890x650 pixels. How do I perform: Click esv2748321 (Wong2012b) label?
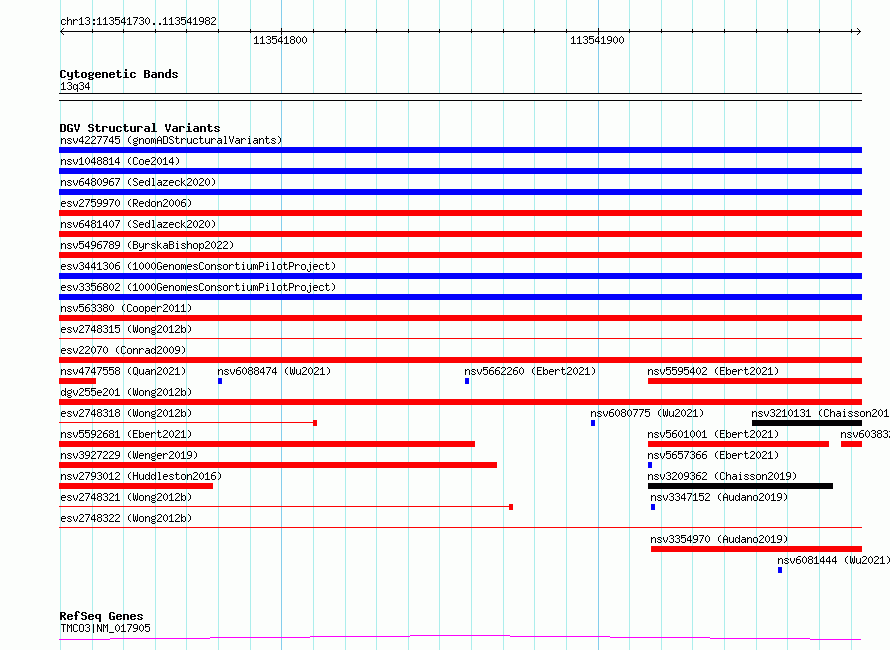tap(126, 497)
